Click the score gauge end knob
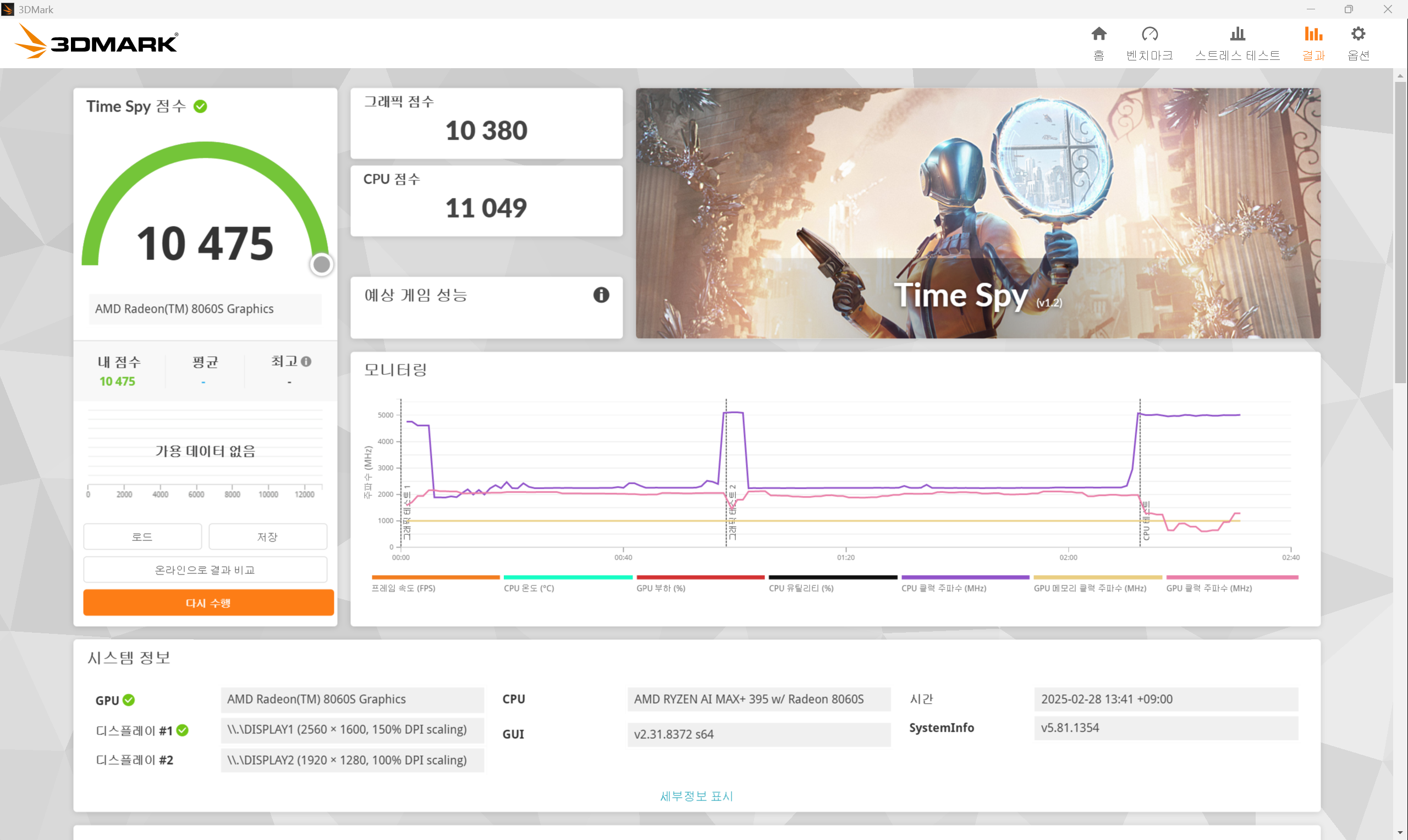1408x840 pixels. pyautogui.click(x=322, y=264)
